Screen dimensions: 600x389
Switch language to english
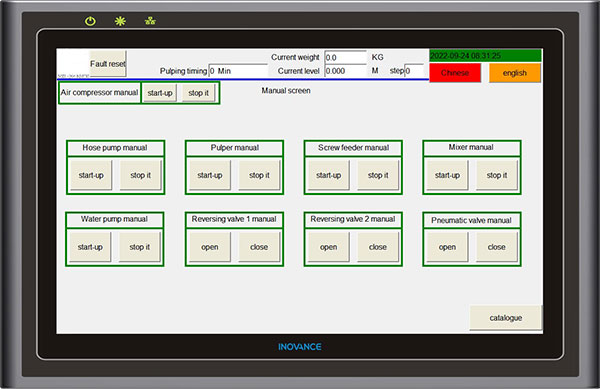pyautogui.click(x=515, y=73)
